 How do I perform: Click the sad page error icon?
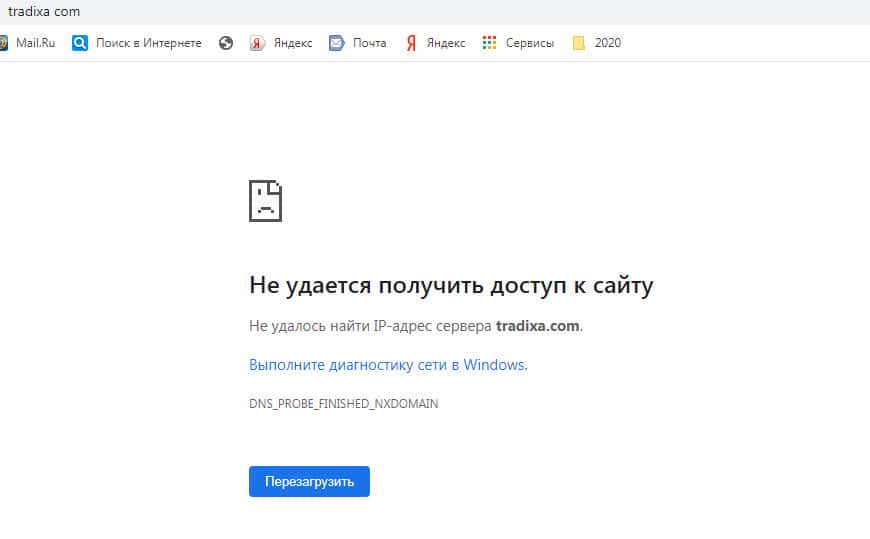[265, 201]
